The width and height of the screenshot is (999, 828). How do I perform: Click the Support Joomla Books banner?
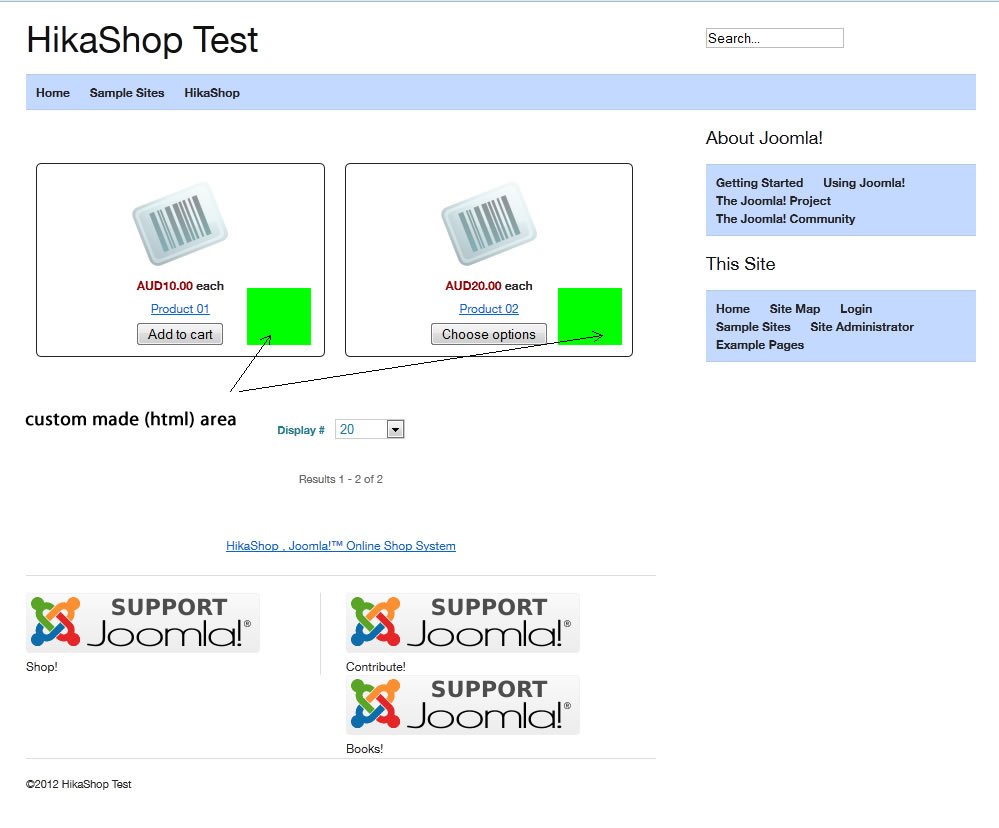(x=463, y=705)
